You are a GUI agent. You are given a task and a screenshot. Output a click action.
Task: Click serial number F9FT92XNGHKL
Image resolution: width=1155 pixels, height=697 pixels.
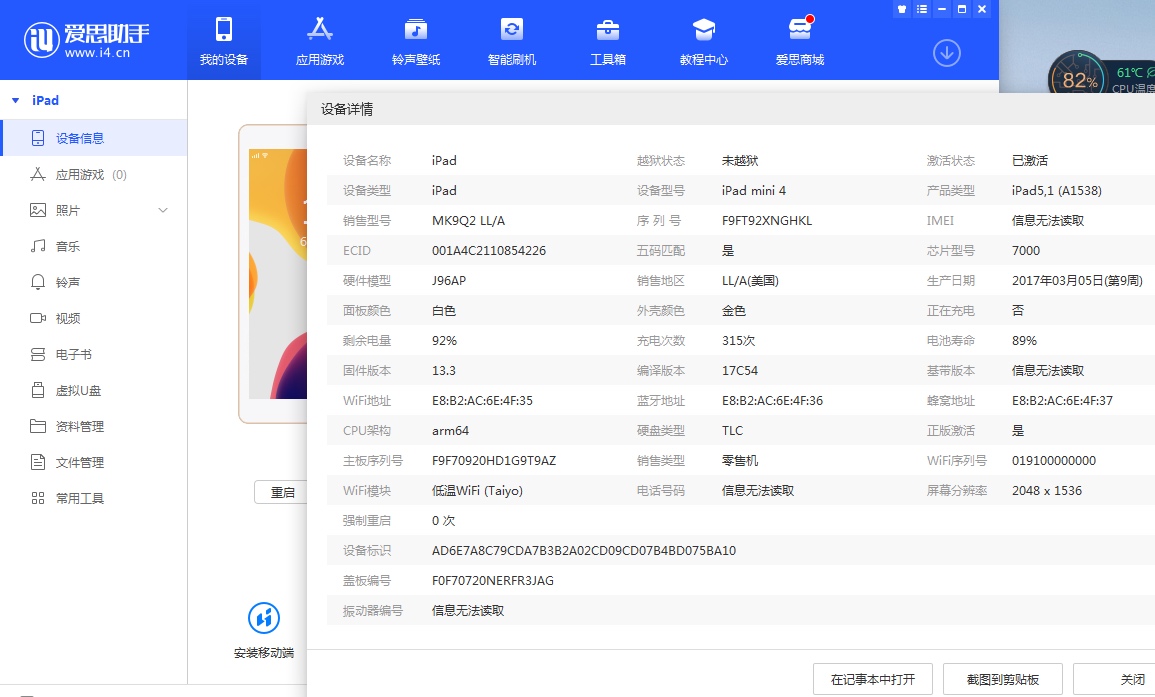(767, 220)
